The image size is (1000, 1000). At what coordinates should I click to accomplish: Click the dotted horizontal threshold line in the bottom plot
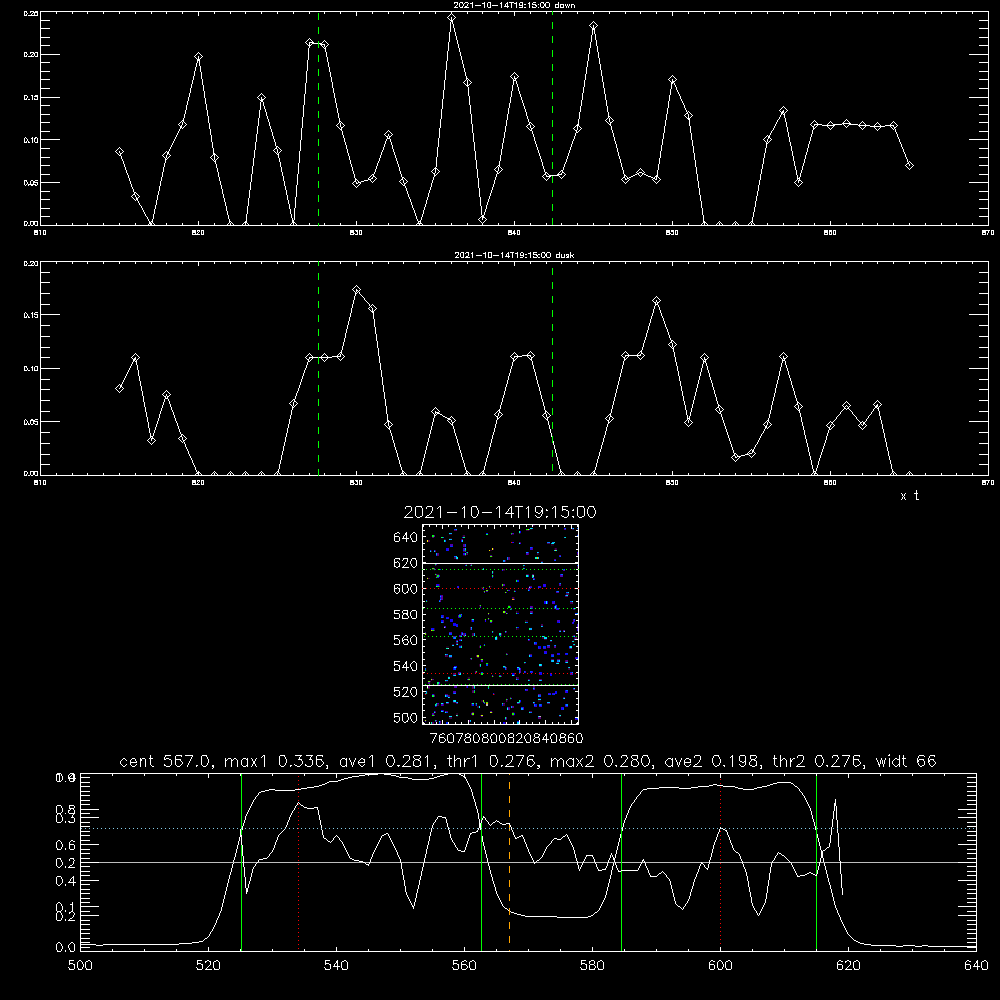coord(528,828)
